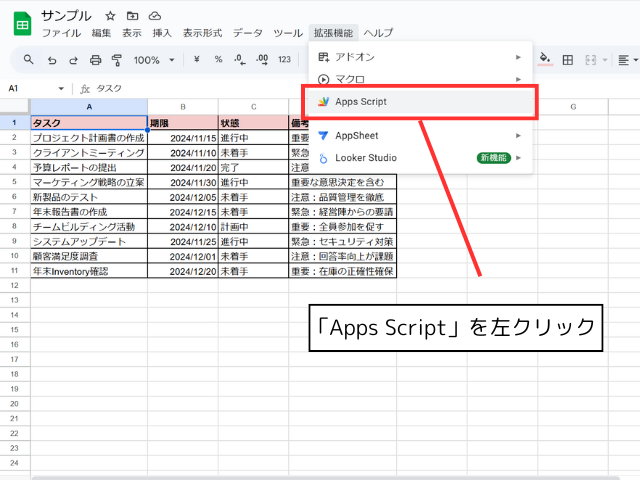Click the アドオン submenu arrow

pos(518,57)
